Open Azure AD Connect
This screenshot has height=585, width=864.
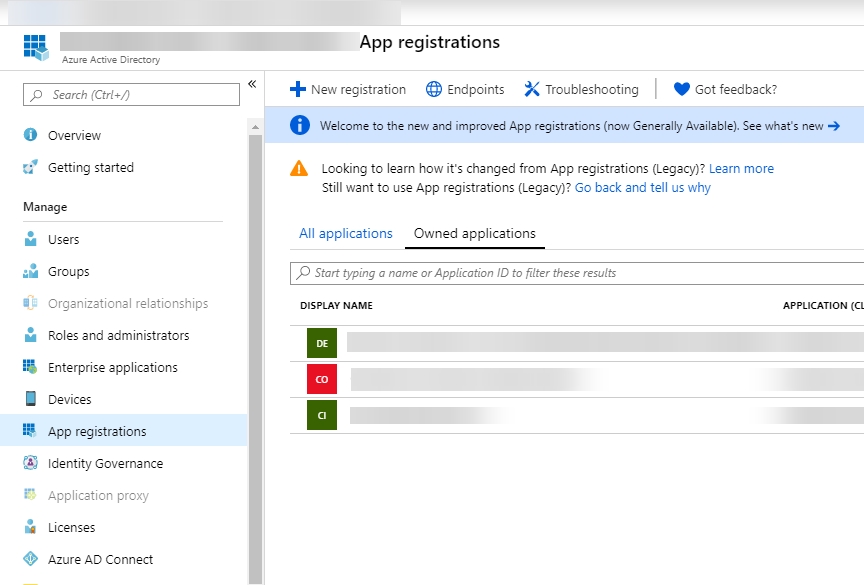pyautogui.click(x=100, y=560)
